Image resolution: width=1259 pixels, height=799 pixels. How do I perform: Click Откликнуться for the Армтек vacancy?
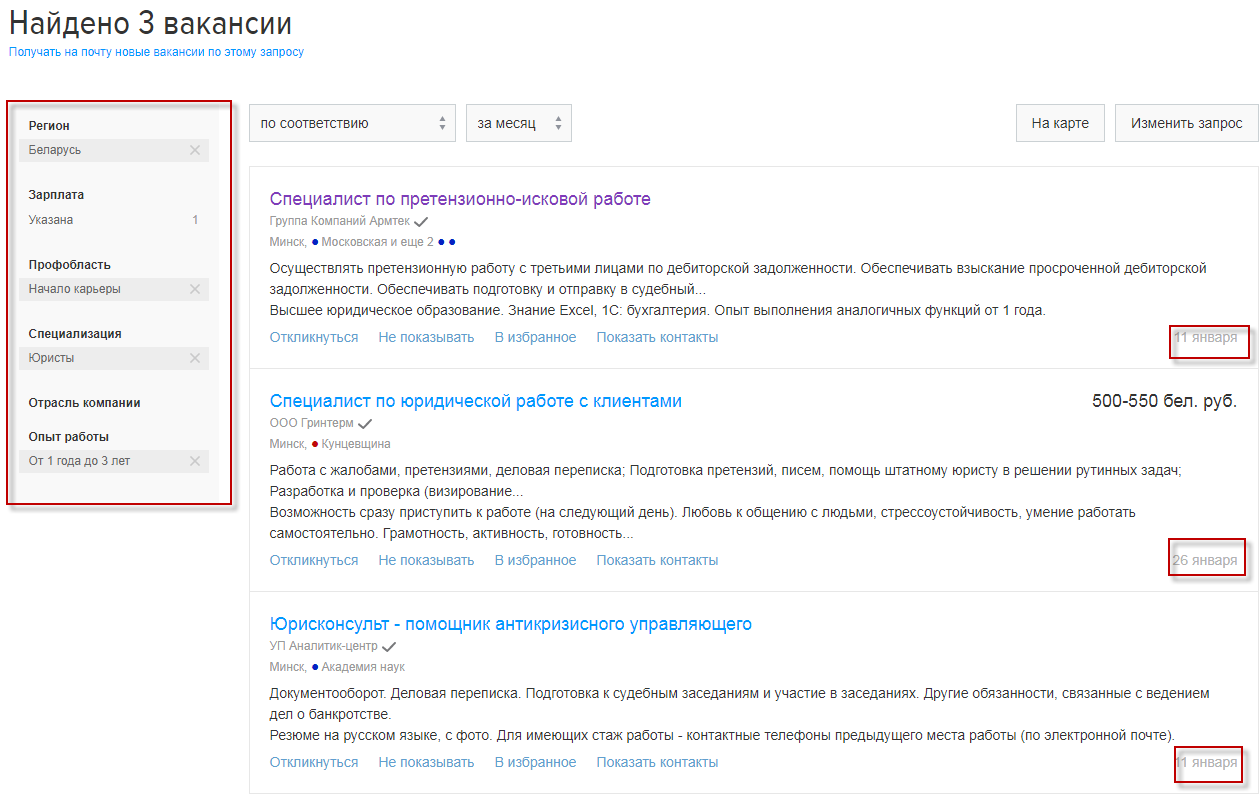(x=313, y=337)
